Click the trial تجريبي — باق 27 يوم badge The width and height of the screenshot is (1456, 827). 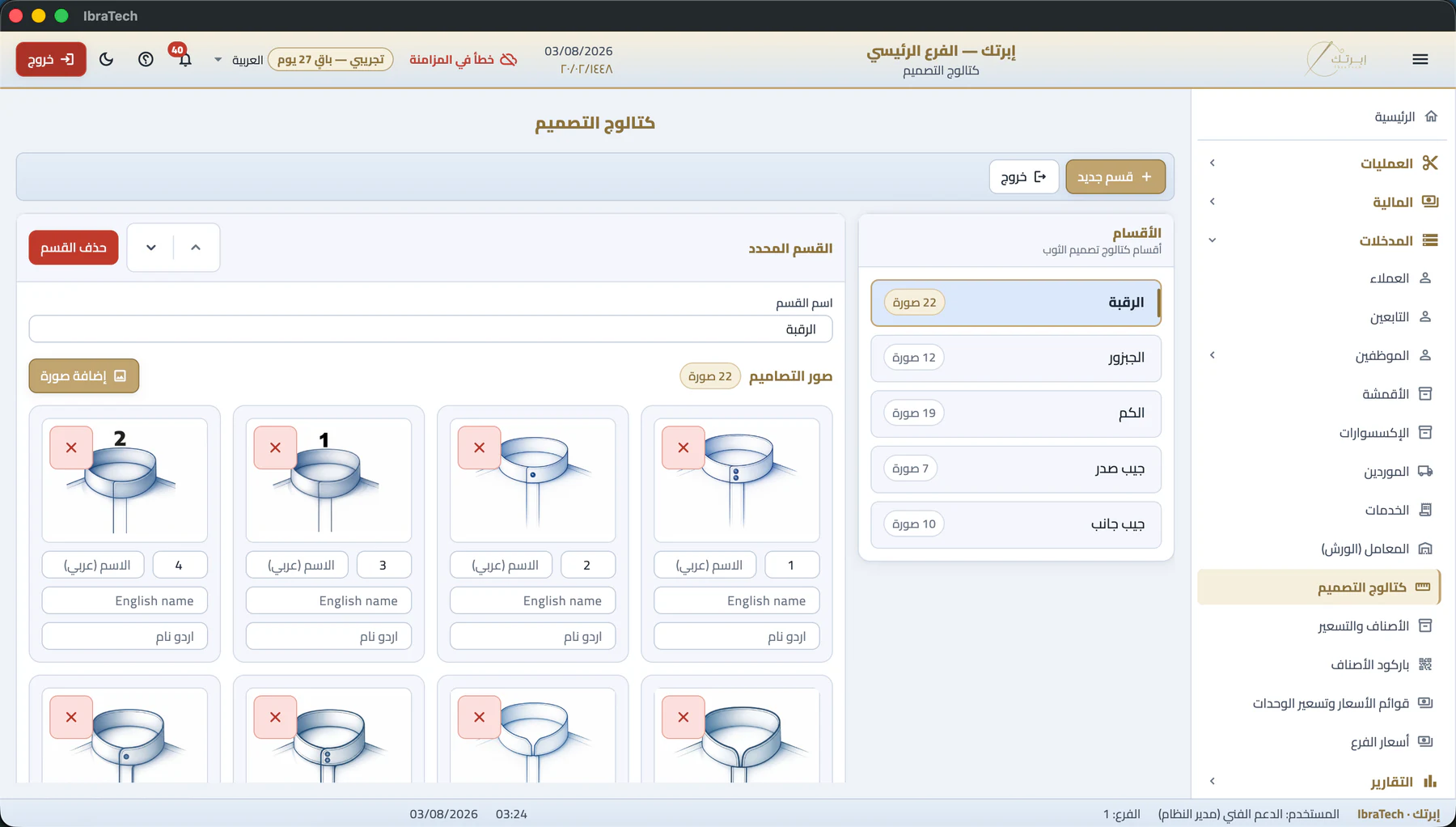tap(331, 59)
